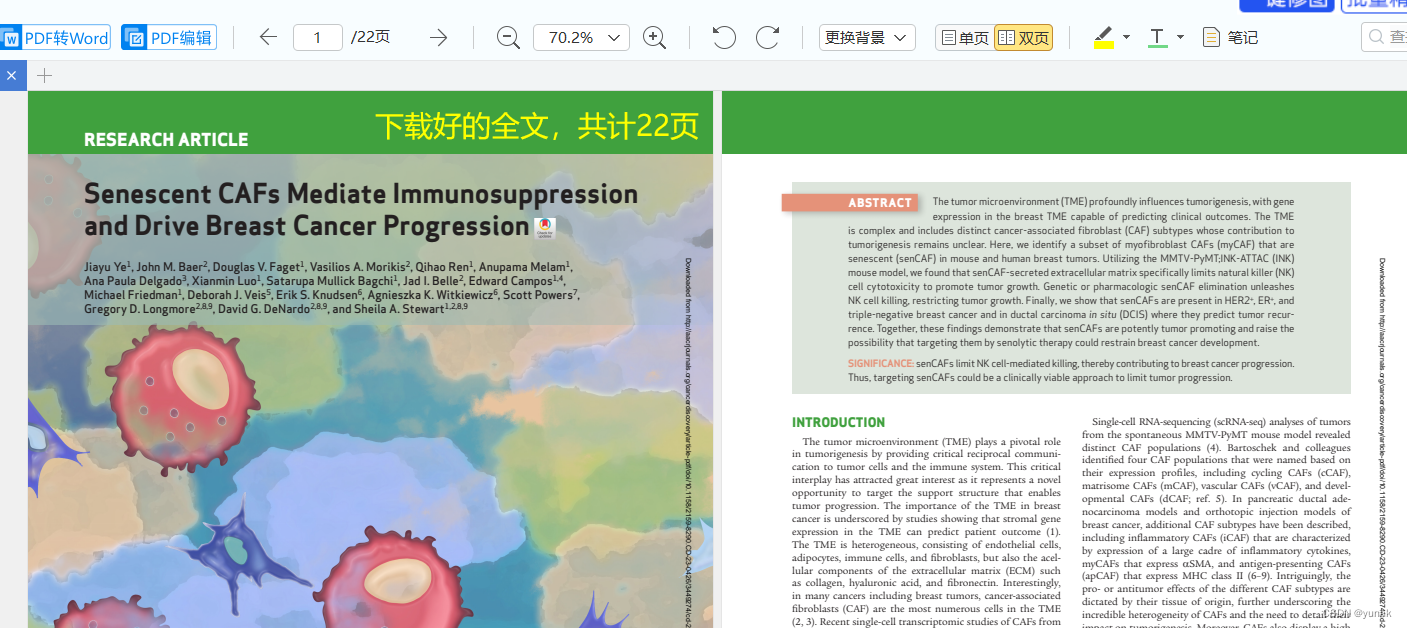
Task: Click the INTRODUCTION heading
Action: tap(838, 422)
